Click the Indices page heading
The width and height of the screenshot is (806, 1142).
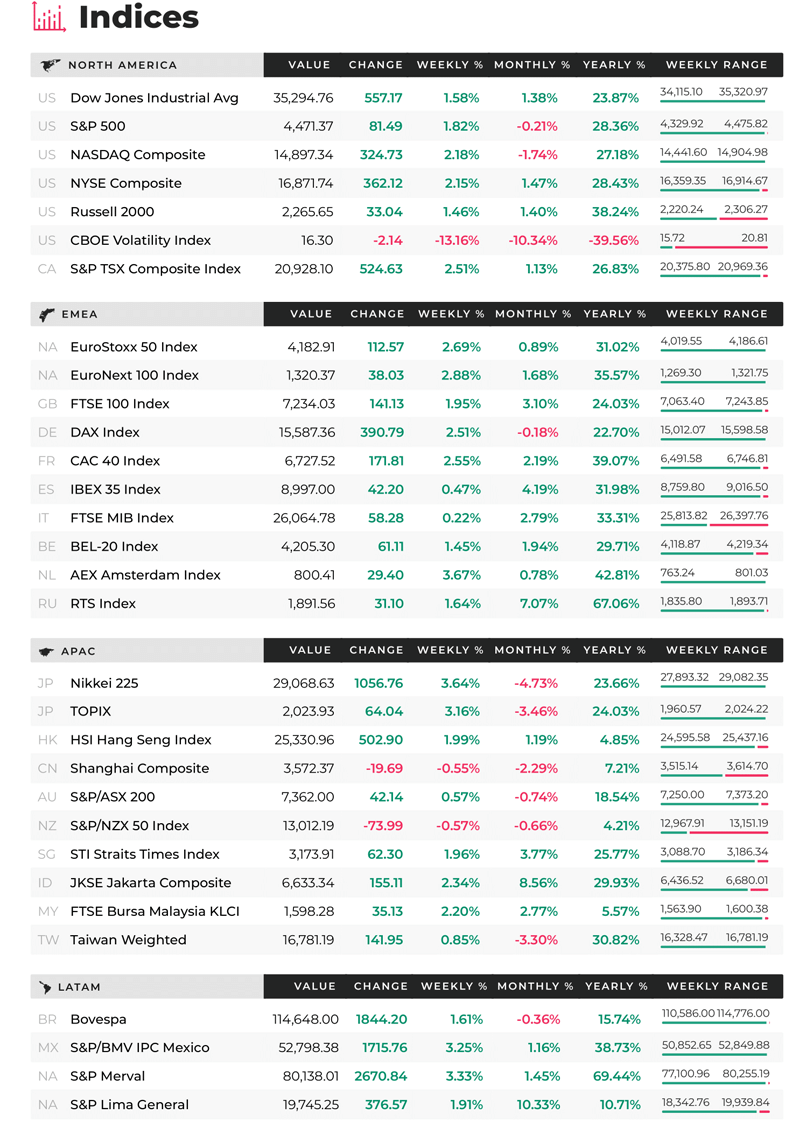pos(138,17)
